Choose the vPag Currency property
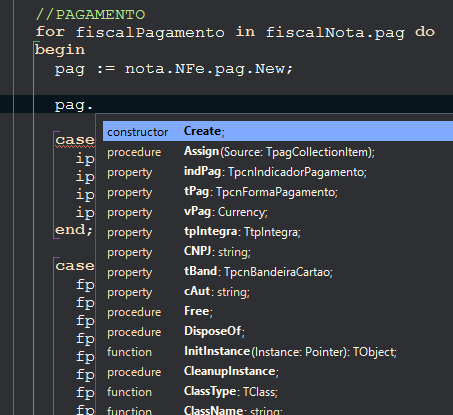The image size is (453, 415). coord(278,212)
